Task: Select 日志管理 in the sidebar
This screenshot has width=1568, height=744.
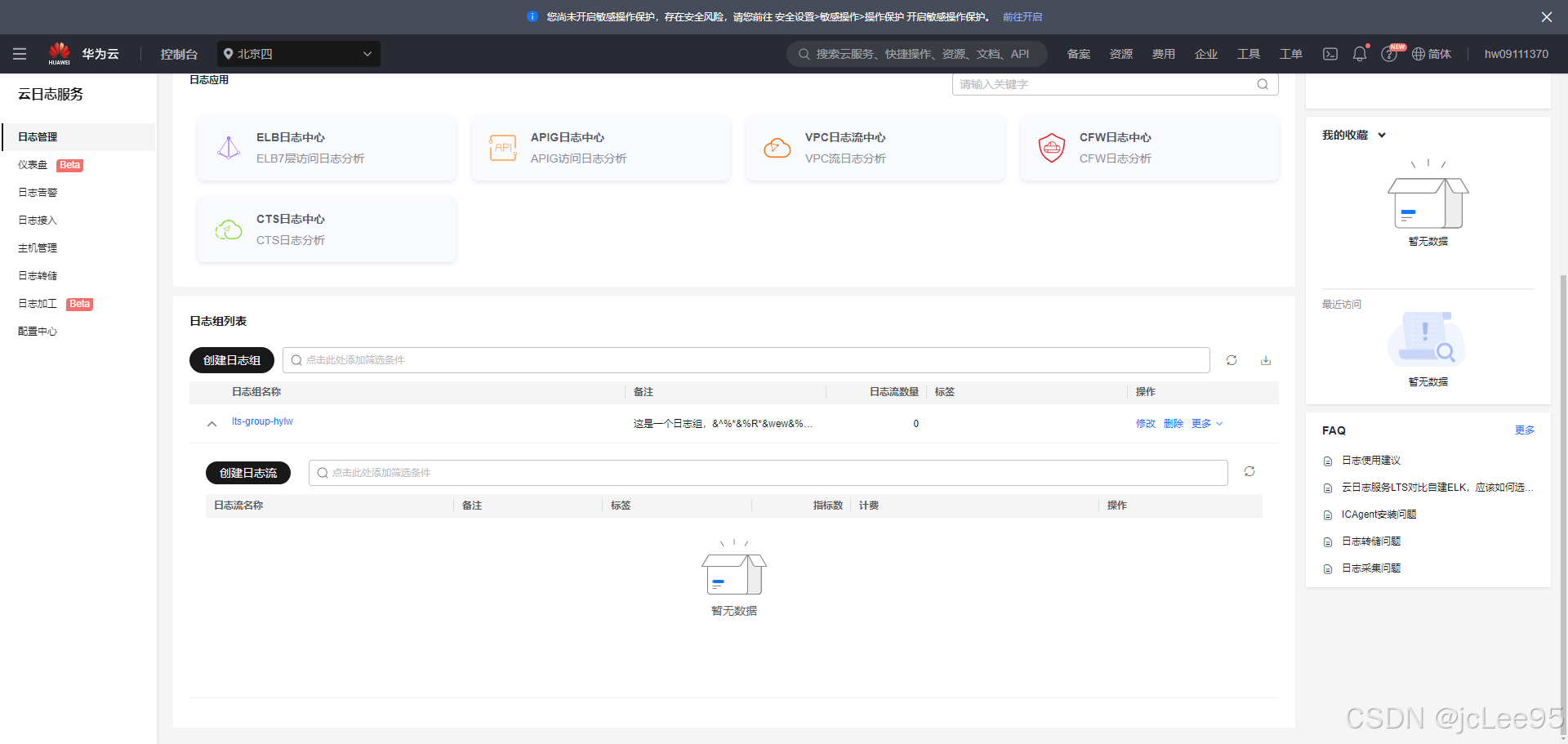Action: tap(79, 137)
